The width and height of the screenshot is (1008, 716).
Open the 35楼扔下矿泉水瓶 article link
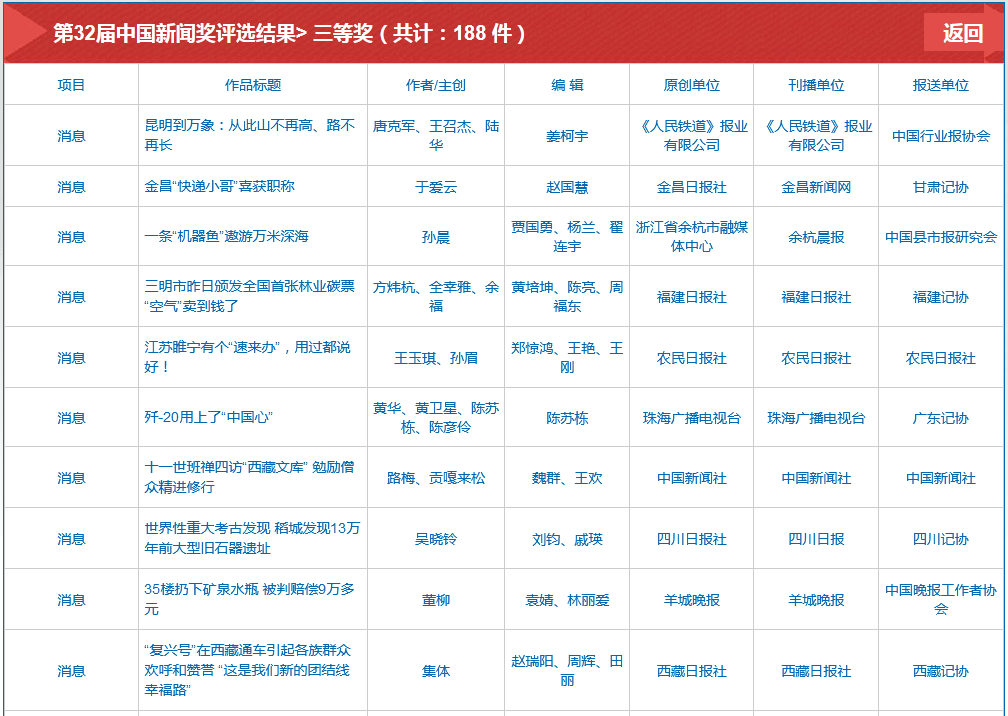coord(250,599)
